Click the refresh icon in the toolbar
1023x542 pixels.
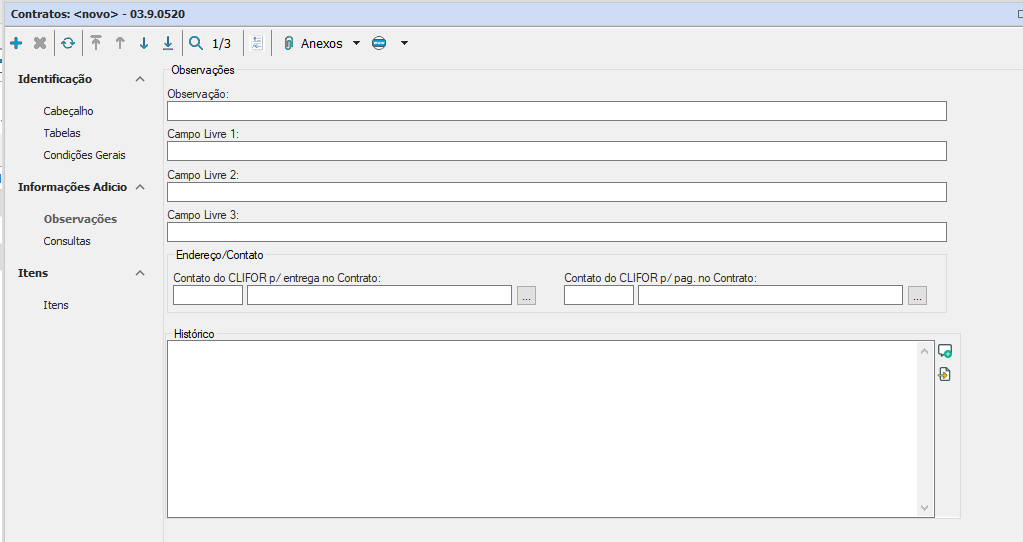(x=68, y=43)
